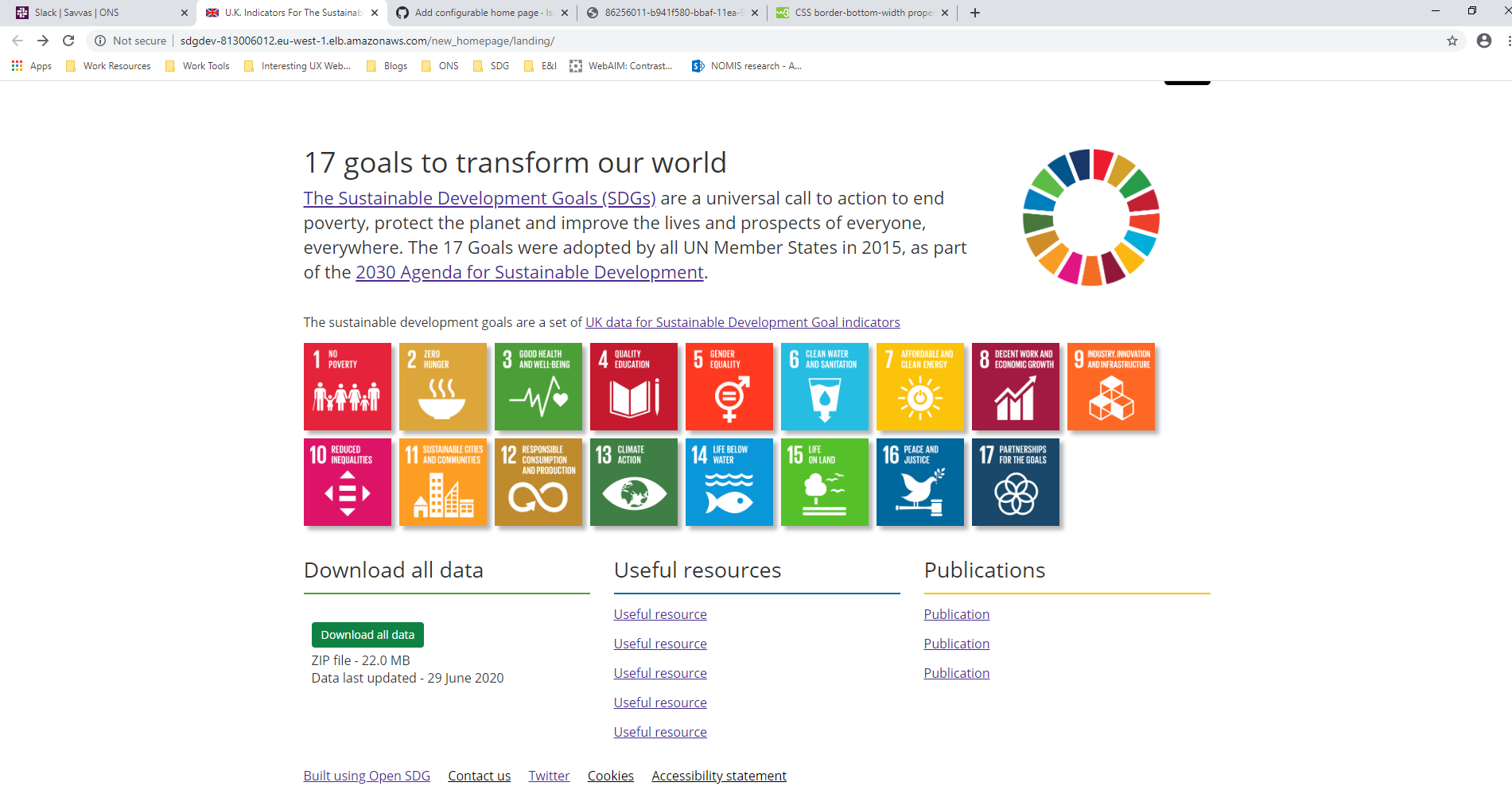Reload the page with the refresh icon
Viewport: 1512px width, 794px height.
point(68,41)
